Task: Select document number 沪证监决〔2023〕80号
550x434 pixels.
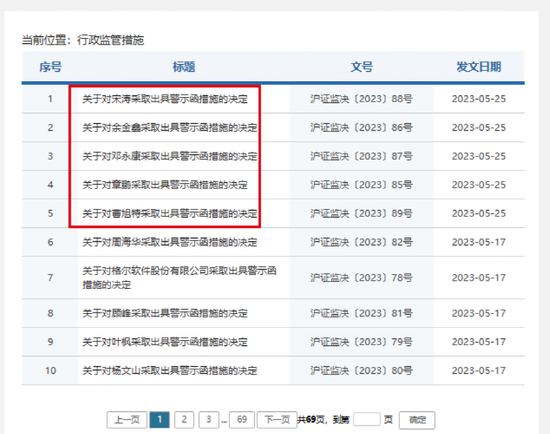Action: 361,370
